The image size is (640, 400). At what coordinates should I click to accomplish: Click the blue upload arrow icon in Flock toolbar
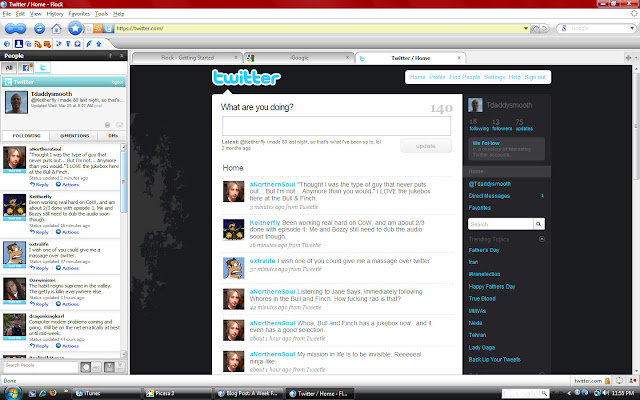click(x=98, y=44)
